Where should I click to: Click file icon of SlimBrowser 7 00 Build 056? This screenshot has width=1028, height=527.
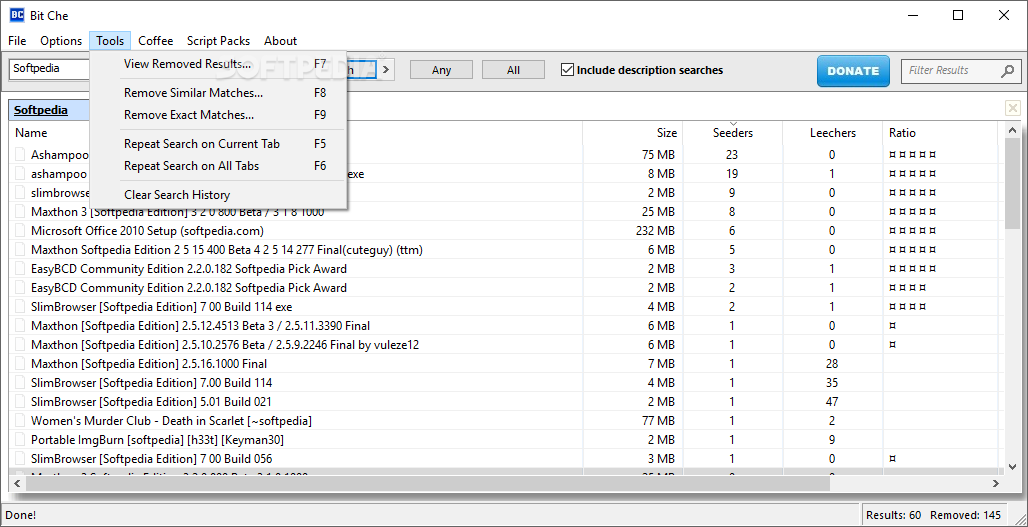tap(20, 459)
